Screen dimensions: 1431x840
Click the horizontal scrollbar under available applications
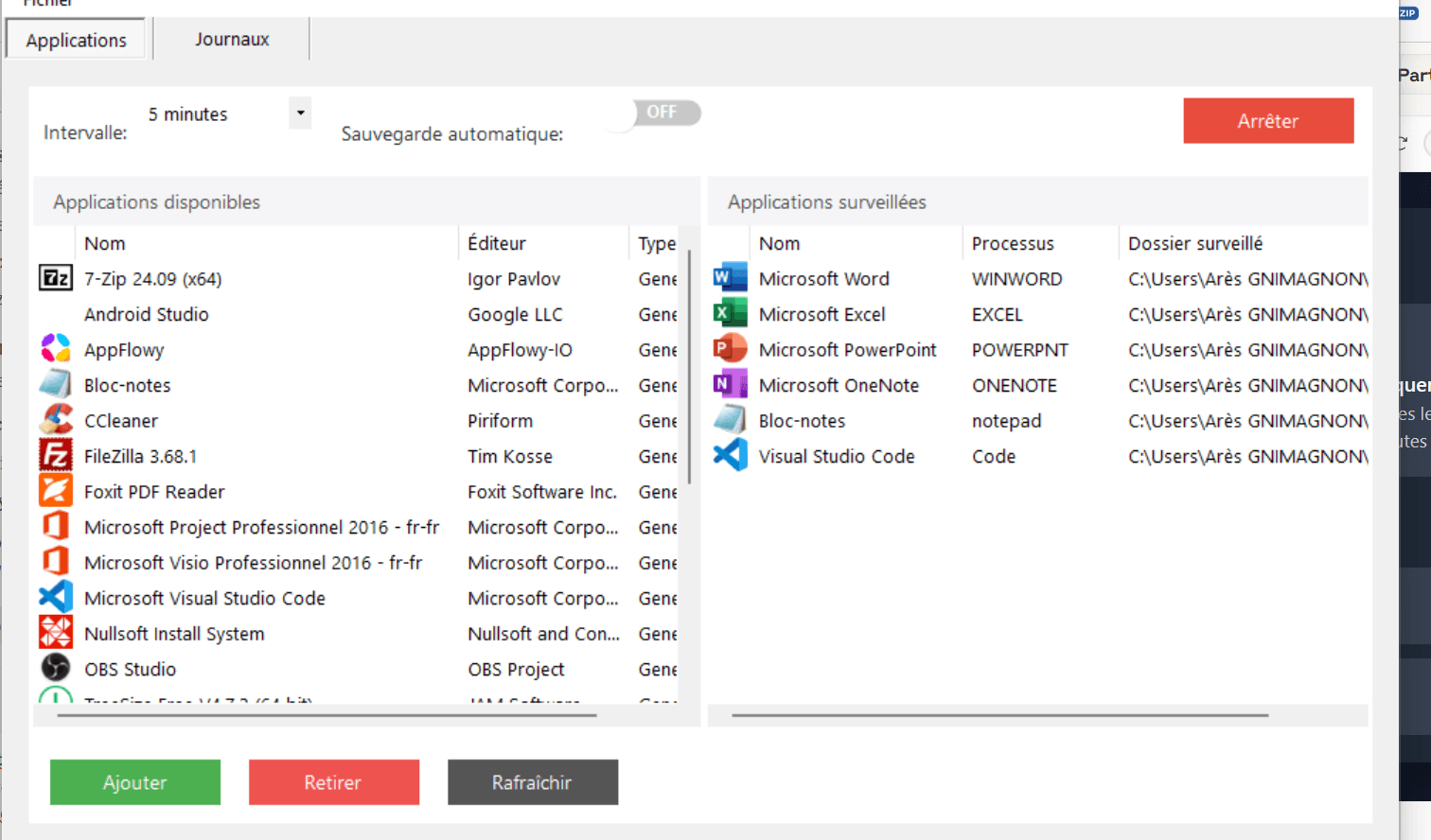(x=327, y=715)
